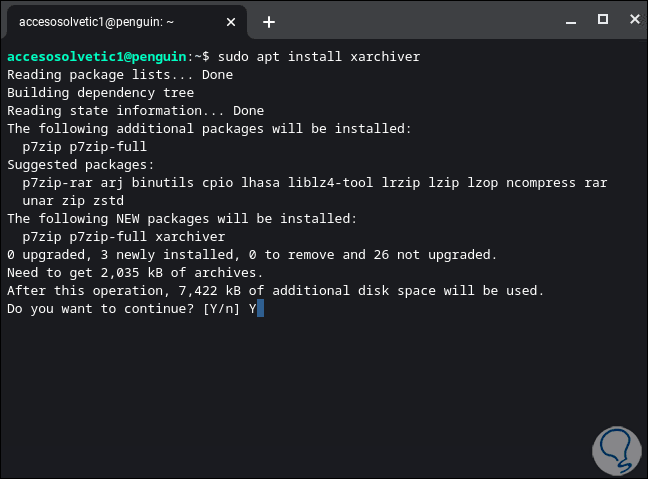Image resolution: width=648 pixels, height=479 pixels.
Task: Click the 'Reading state information... Done' line
Action: point(135,111)
